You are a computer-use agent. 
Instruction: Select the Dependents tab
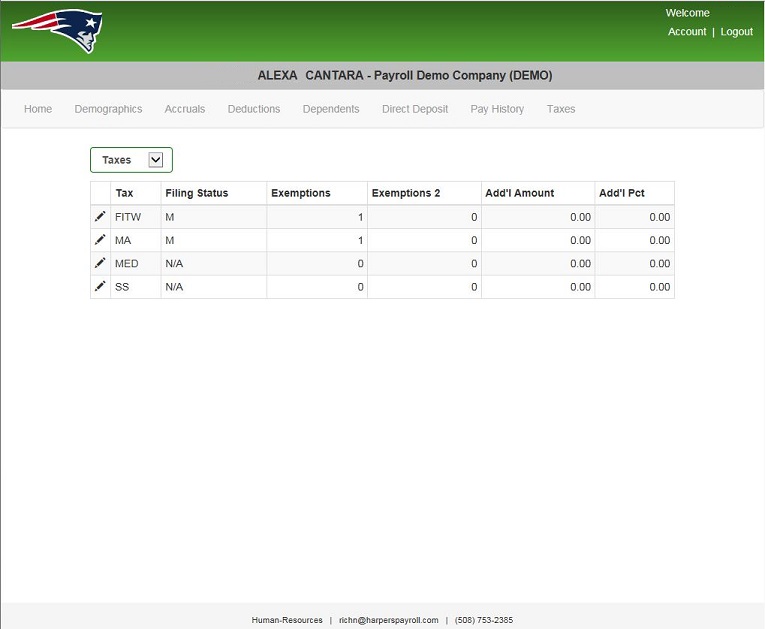pyautogui.click(x=331, y=109)
